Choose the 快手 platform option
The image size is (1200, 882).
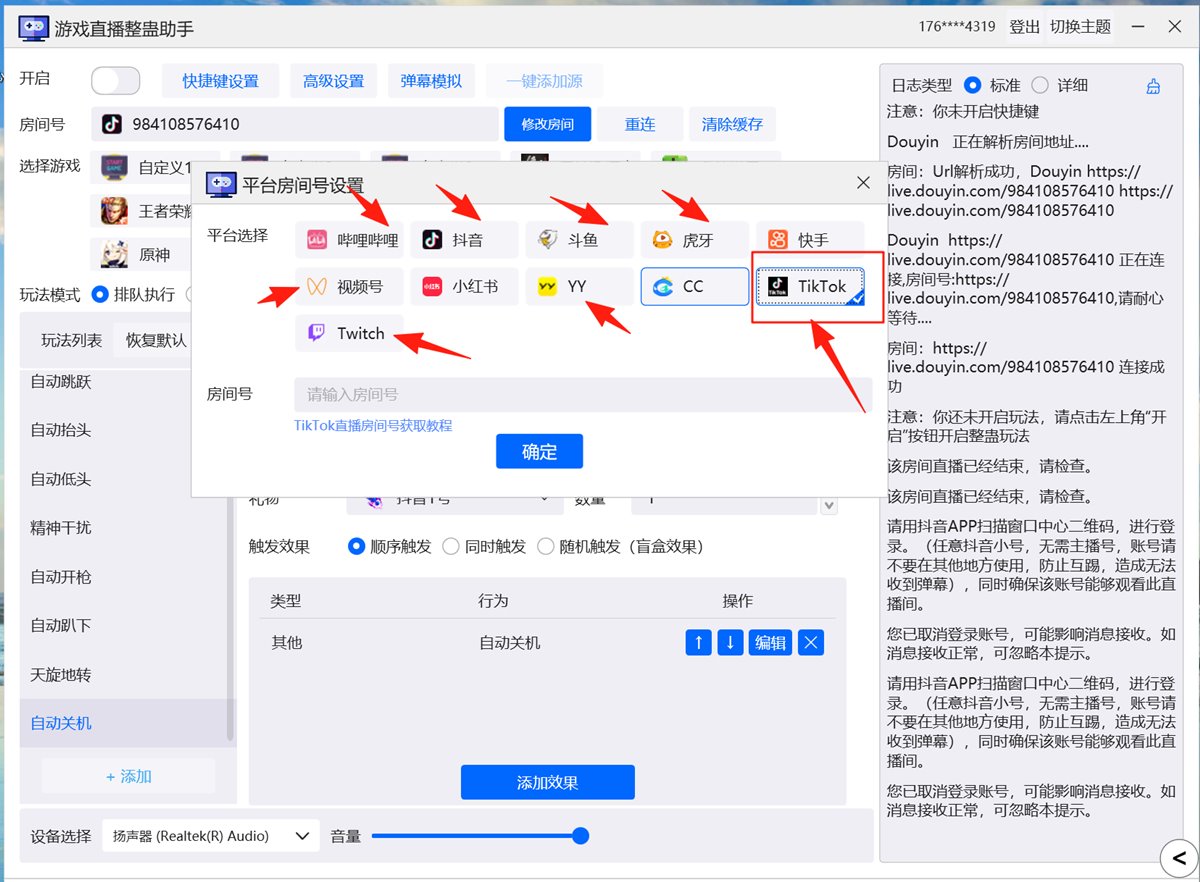(810, 240)
